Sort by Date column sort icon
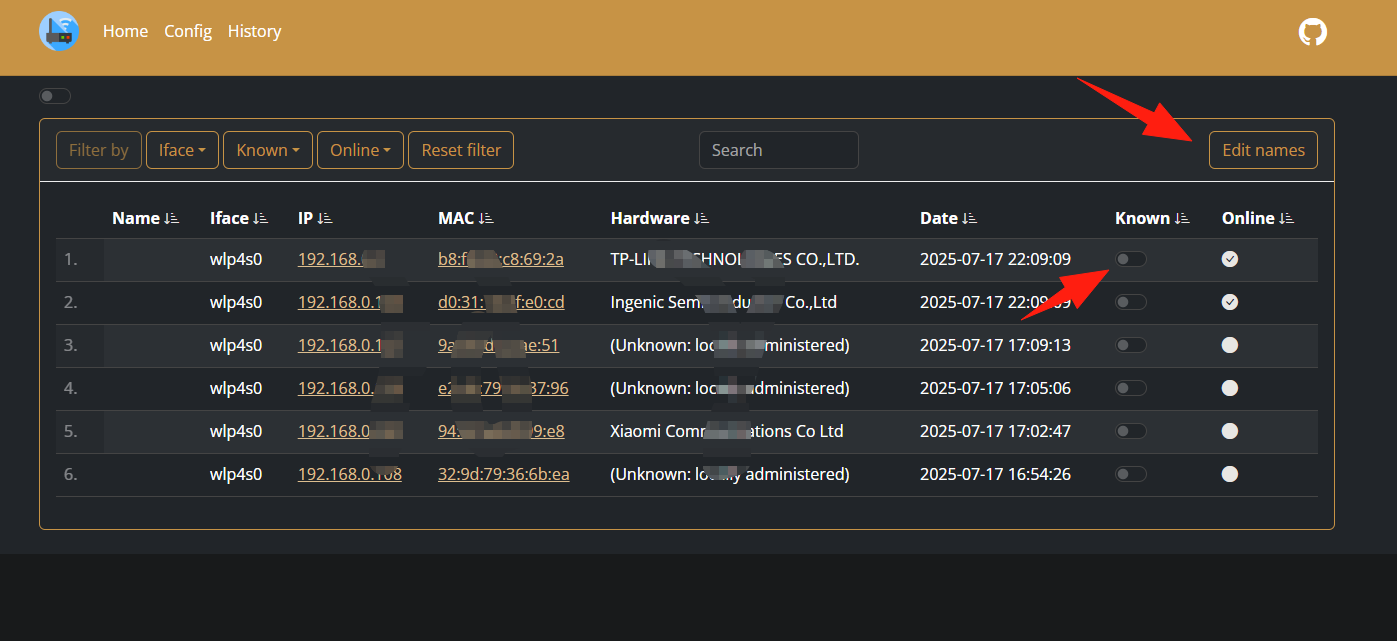The image size is (1397, 641). pyautogui.click(x=969, y=218)
